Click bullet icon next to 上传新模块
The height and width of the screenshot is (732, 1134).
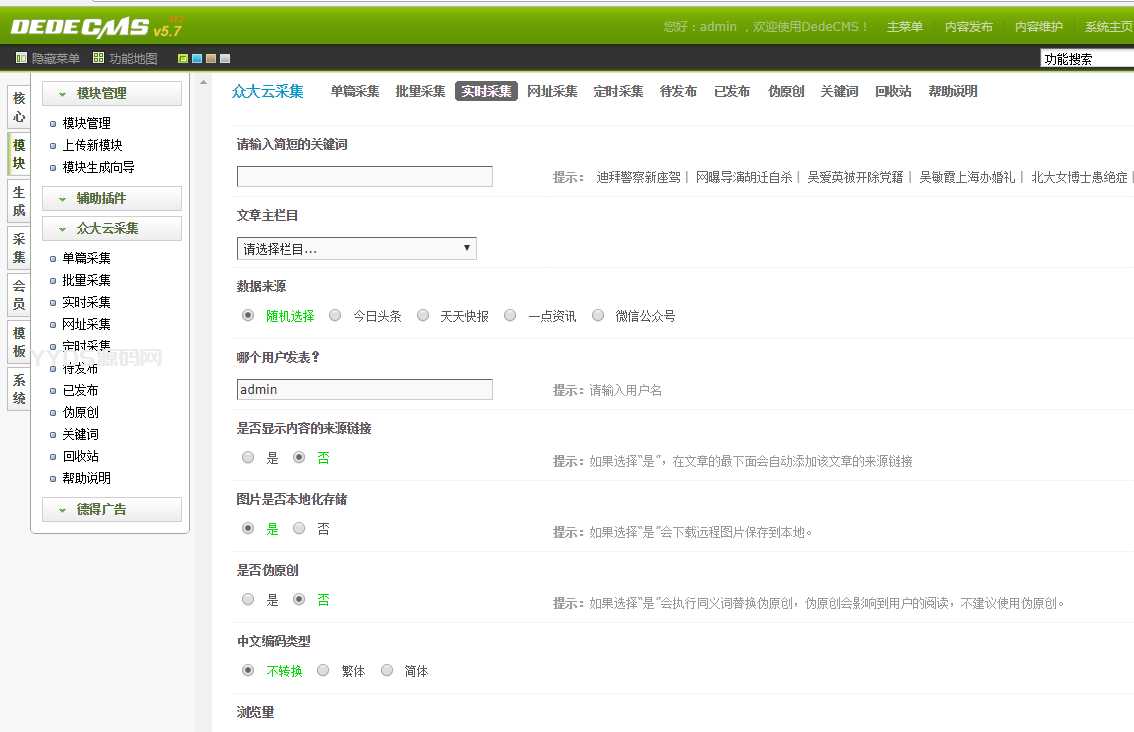coord(54,146)
